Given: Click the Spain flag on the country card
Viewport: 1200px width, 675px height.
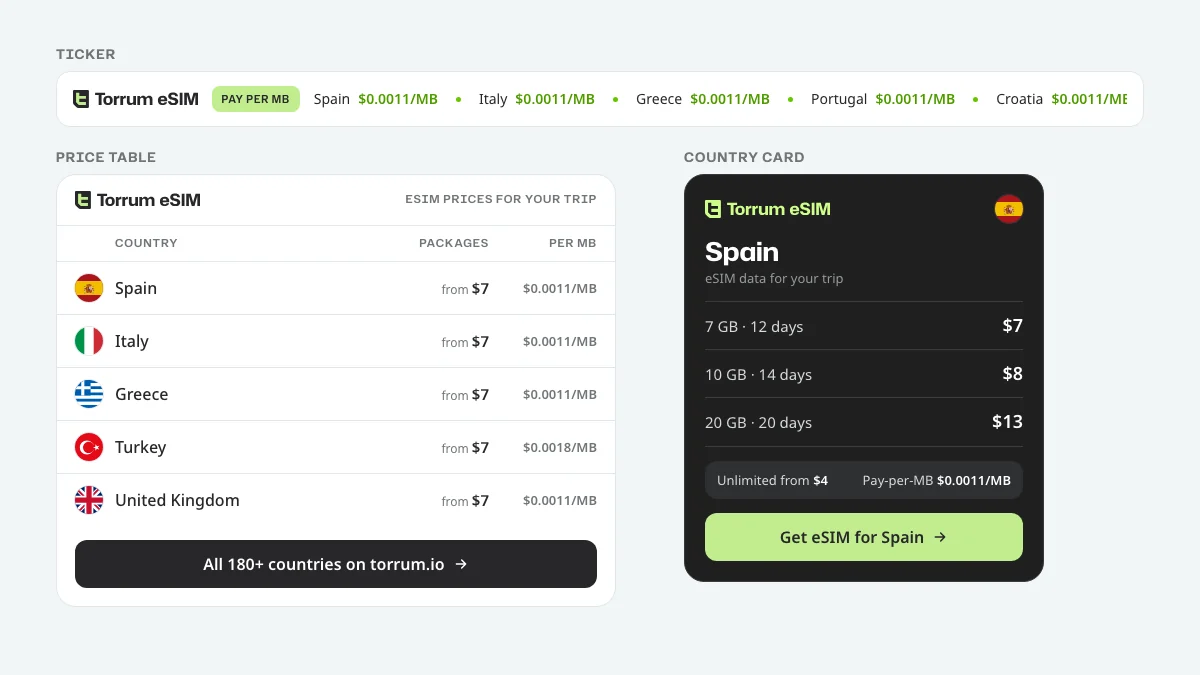Looking at the screenshot, I should pos(1009,209).
